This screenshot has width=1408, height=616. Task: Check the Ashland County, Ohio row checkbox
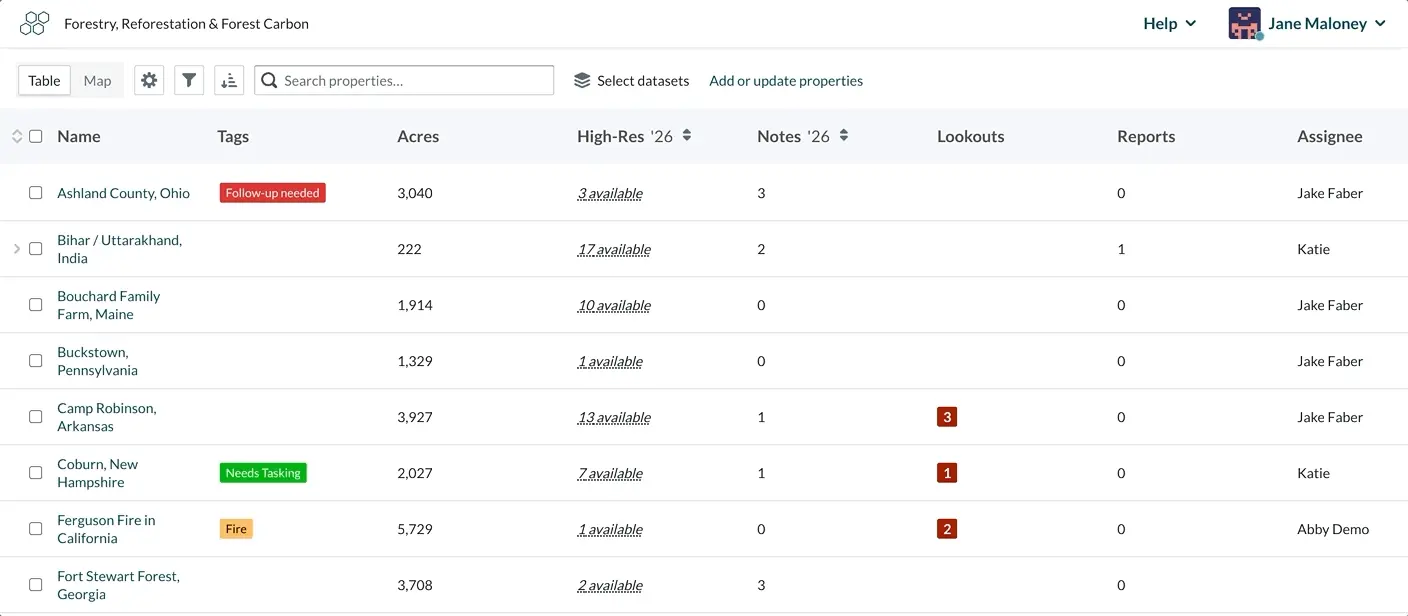[x=36, y=193]
